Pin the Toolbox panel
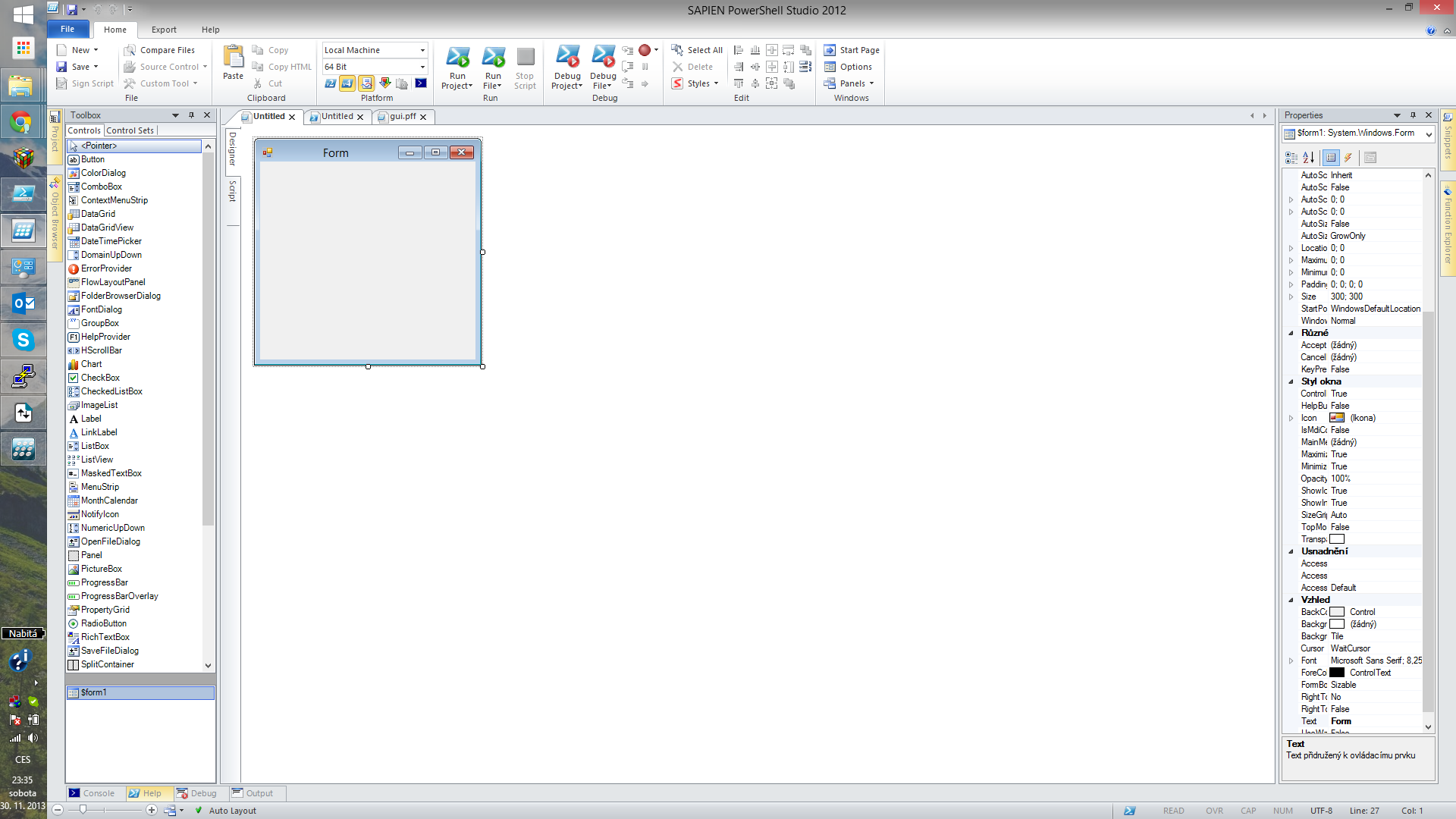This screenshot has width=1456, height=819. [x=191, y=115]
